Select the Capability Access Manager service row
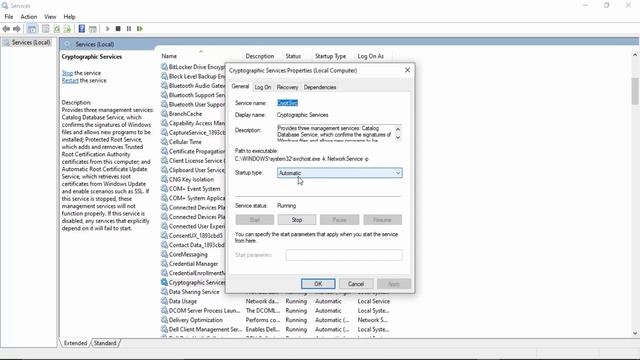The image size is (640, 360). point(193,123)
